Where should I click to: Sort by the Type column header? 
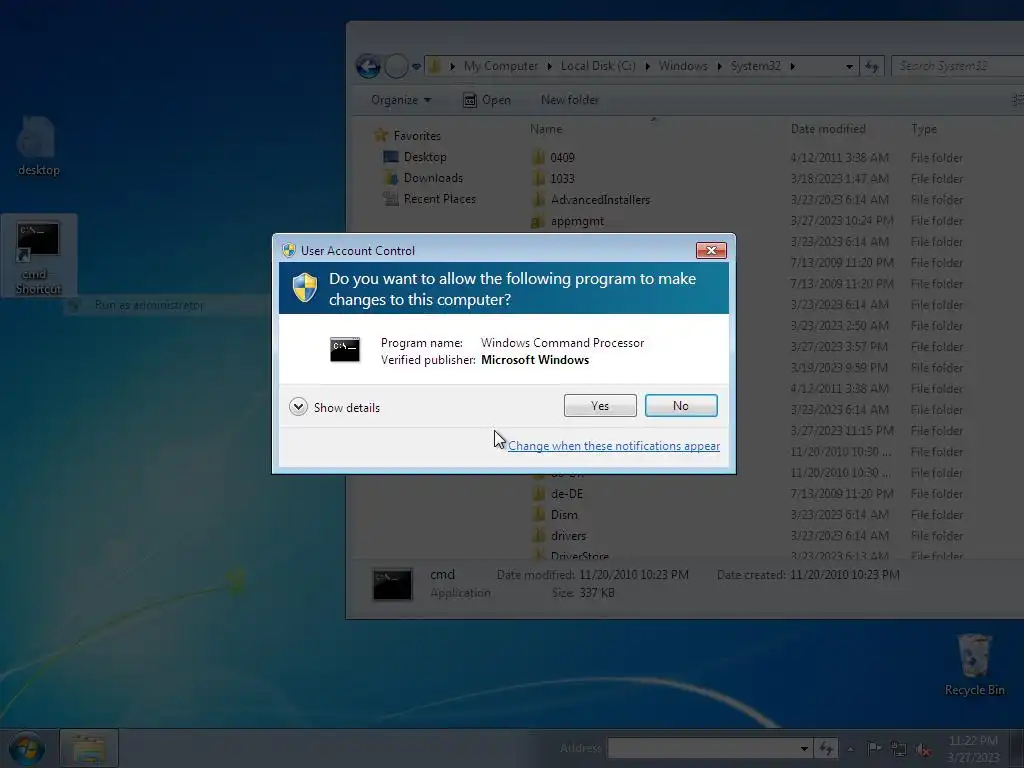923,129
